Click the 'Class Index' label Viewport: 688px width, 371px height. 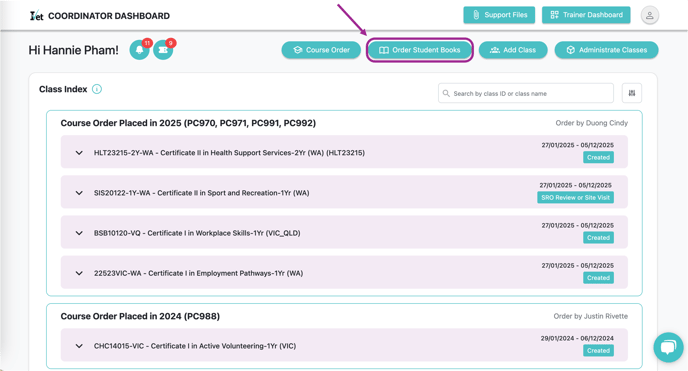coord(63,89)
